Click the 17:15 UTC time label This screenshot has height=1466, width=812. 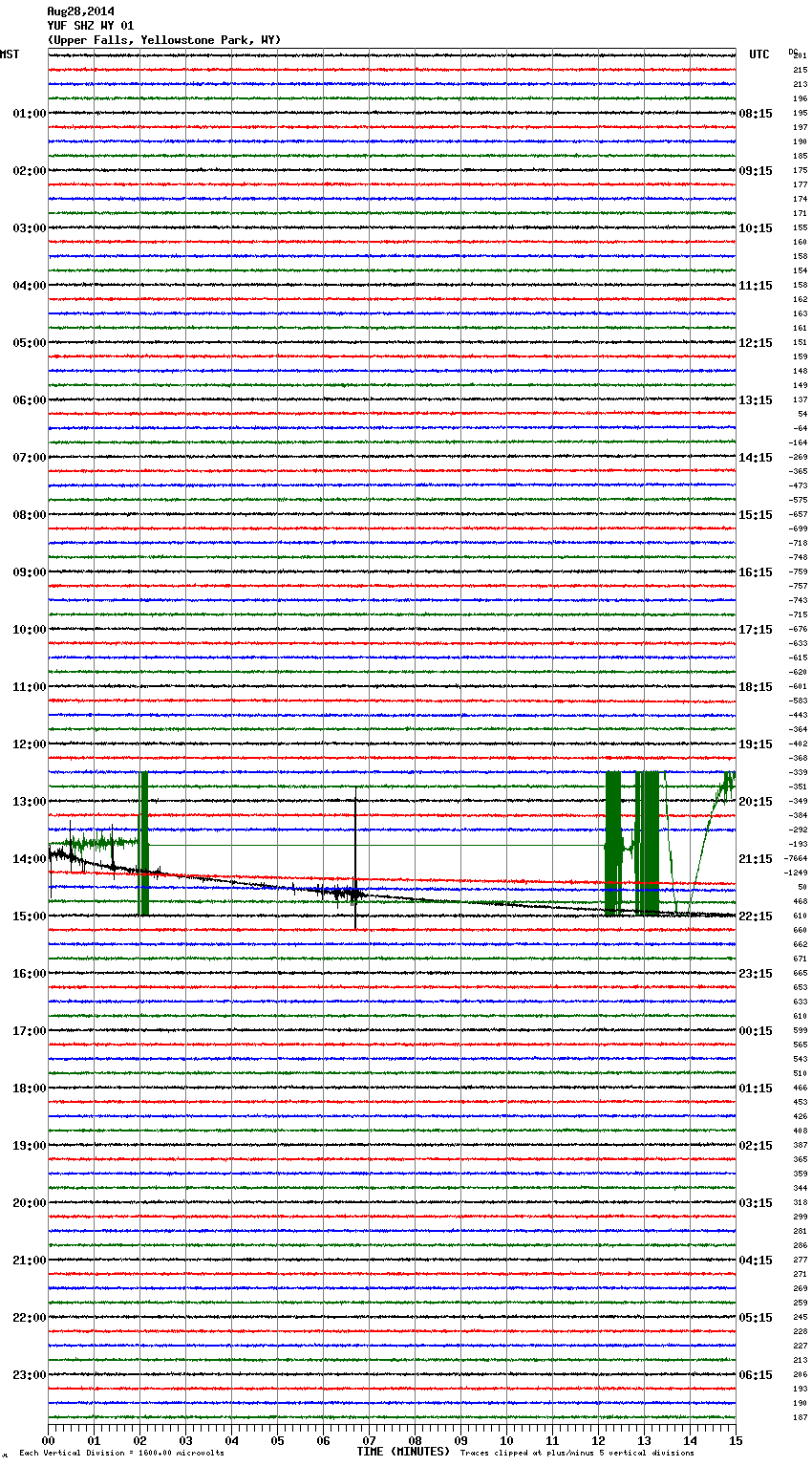pos(756,630)
